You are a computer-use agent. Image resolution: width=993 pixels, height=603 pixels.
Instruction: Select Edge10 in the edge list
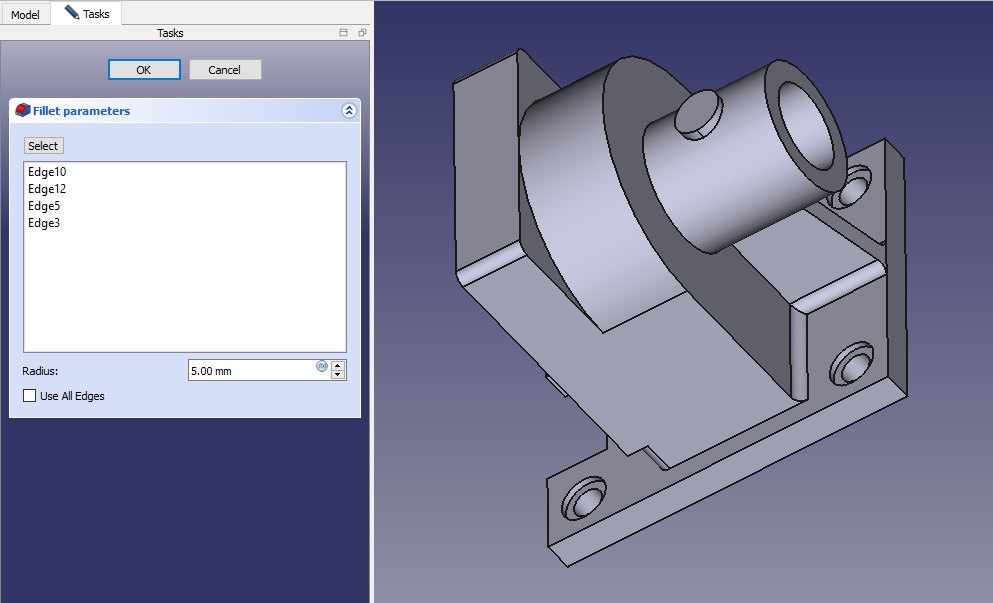click(x=47, y=172)
